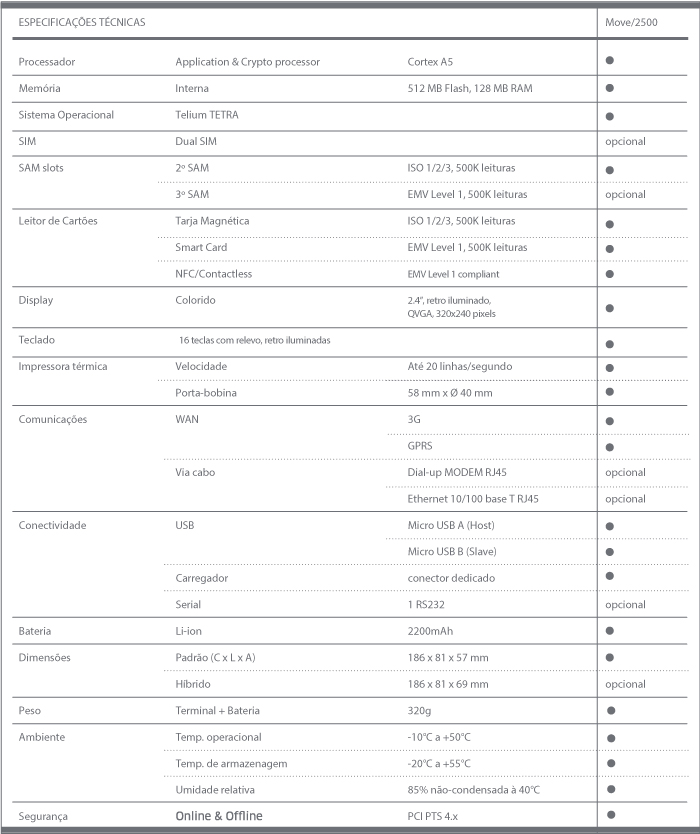Click the dot next to 512 MB Flash memory
The height and width of the screenshot is (834, 700).
click(610, 88)
